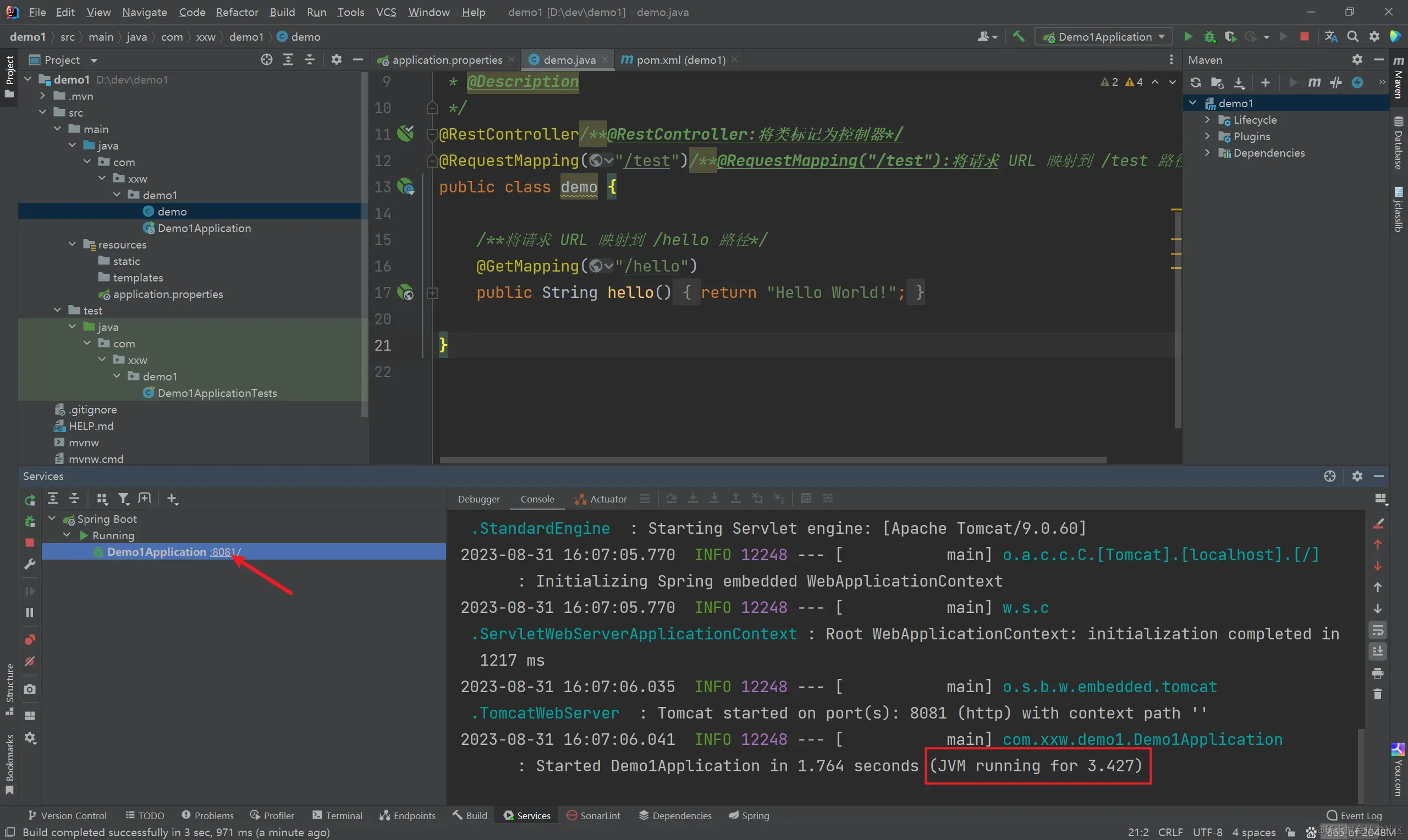Toggle soft-wrap in console output
The width and height of the screenshot is (1408, 840).
(x=1377, y=629)
